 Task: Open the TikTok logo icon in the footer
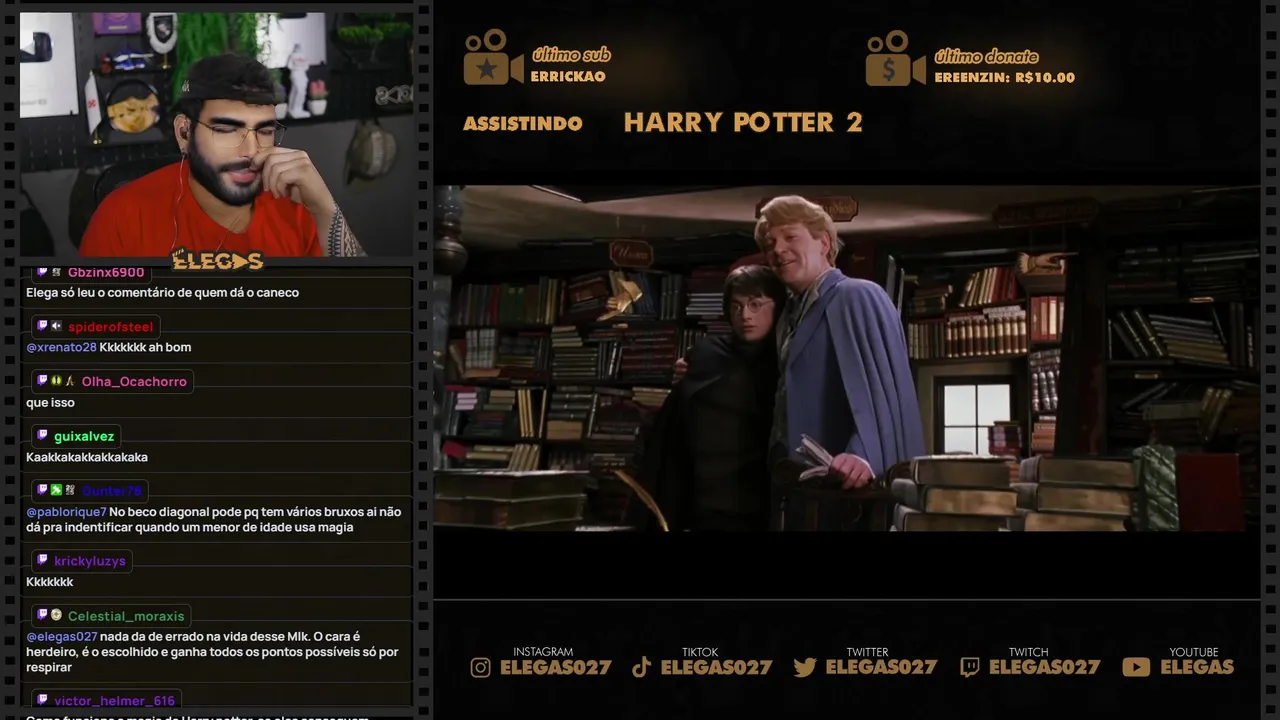click(x=642, y=667)
